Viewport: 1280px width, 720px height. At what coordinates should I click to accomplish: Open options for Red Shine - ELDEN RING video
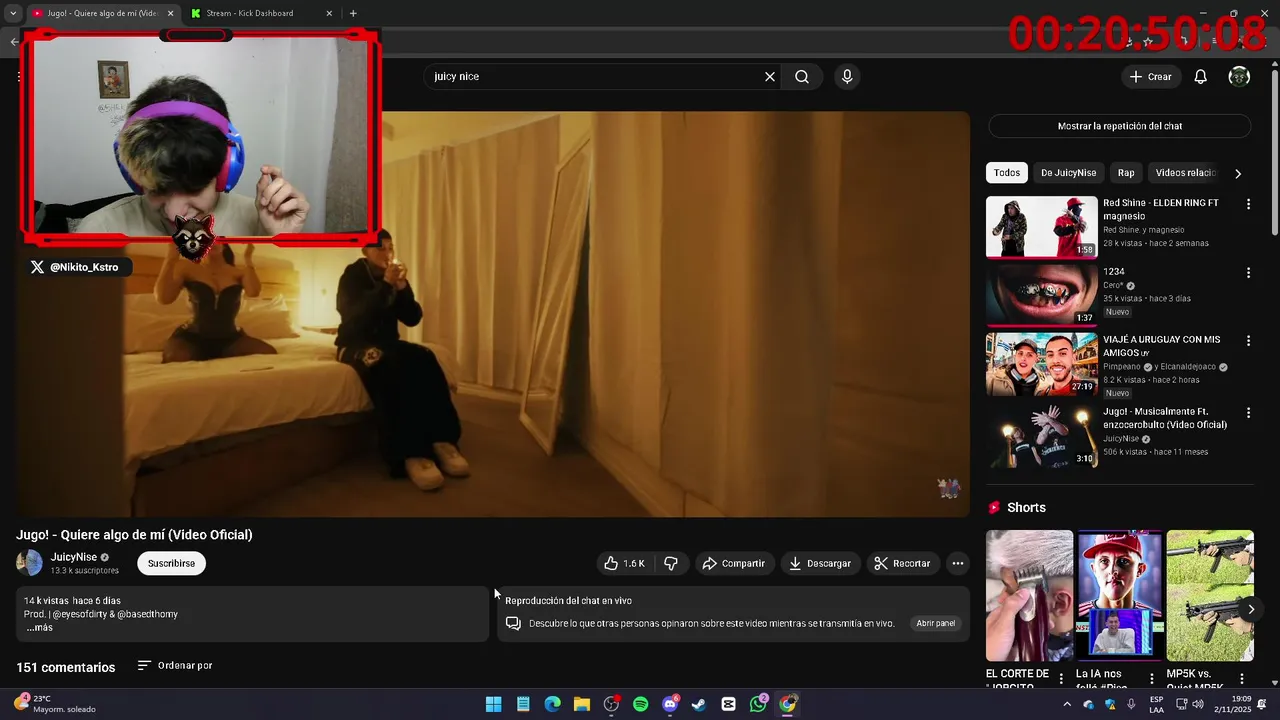(1248, 204)
